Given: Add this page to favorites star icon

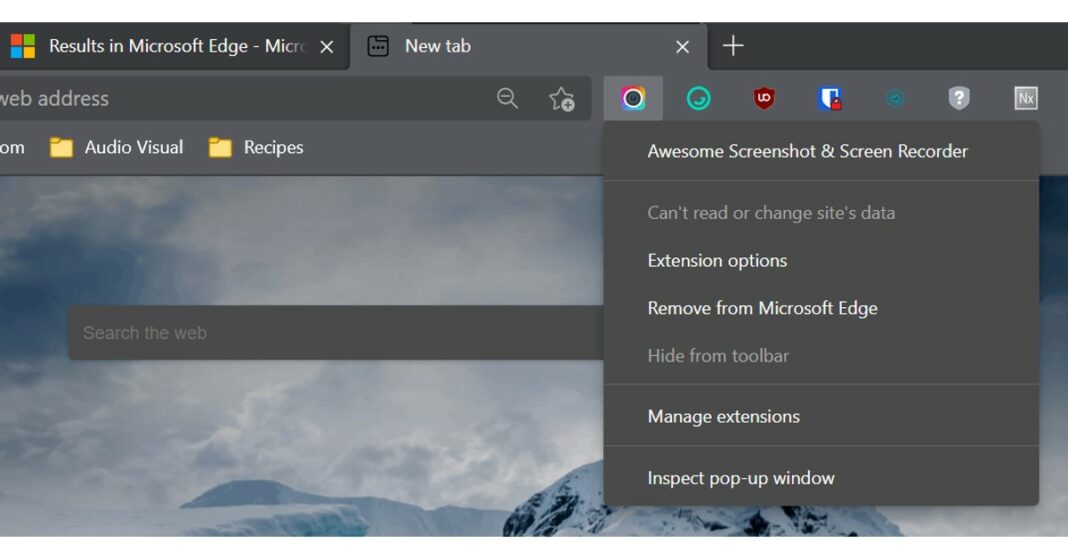Looking at the screenshot, I should (x=562, y=99).
